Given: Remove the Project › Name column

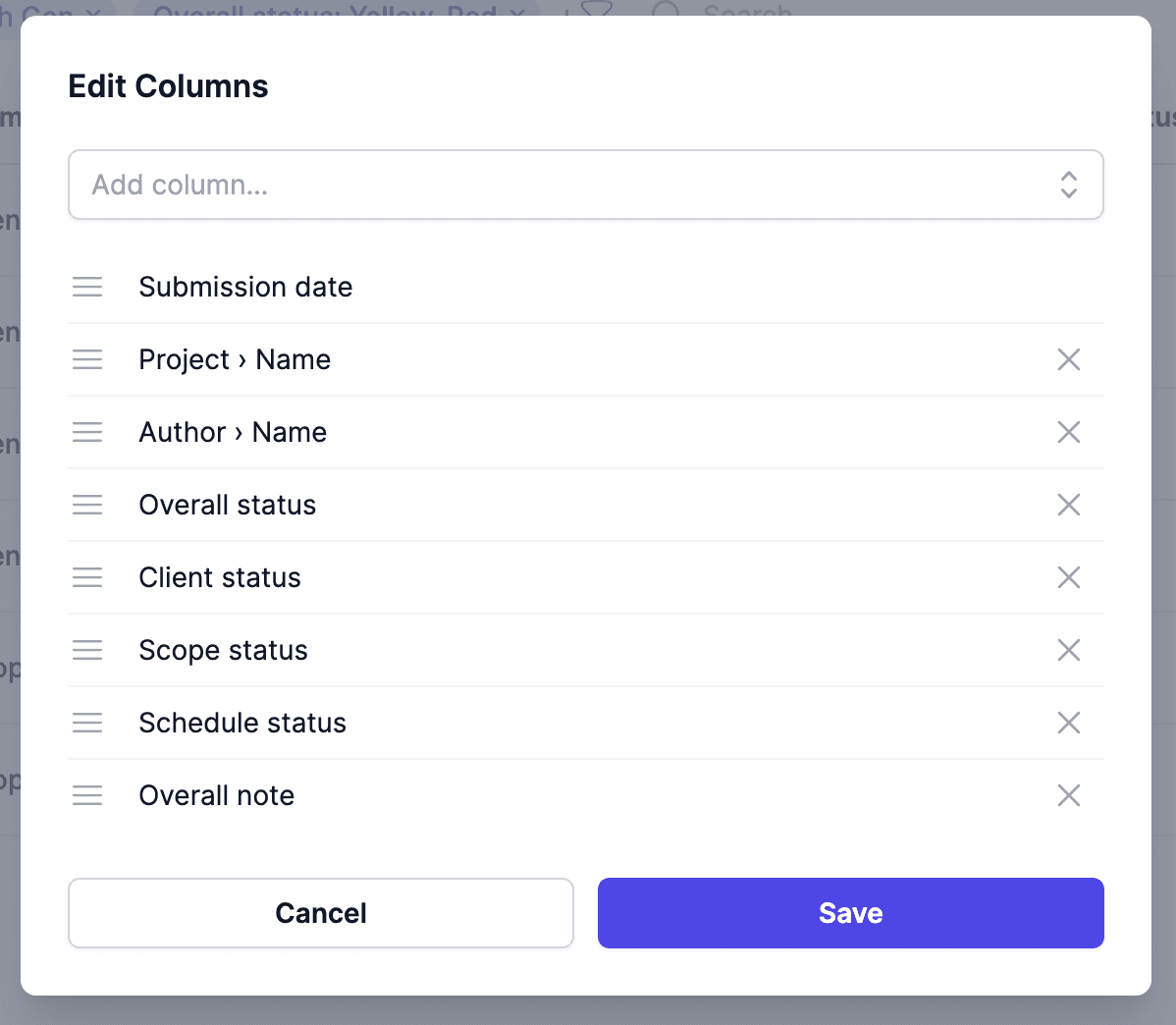Looking at the screenshot, I should pyautogui.click(x=1069, y=359).
